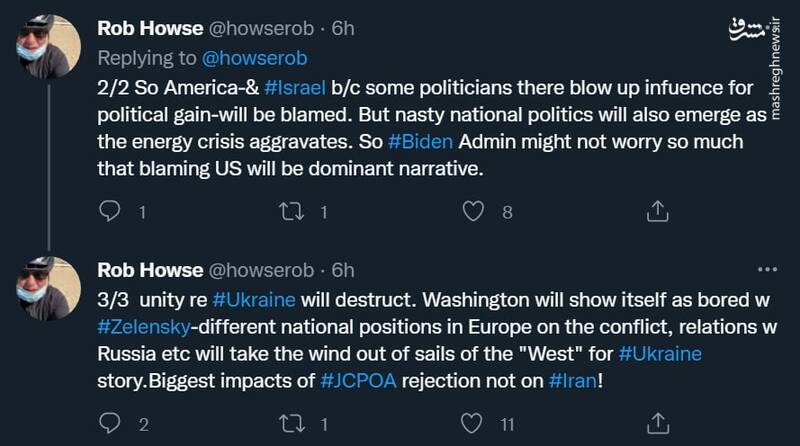Open more options on first tweet
The height and width of the screenshot is (446, 800).
coord(767,29)
